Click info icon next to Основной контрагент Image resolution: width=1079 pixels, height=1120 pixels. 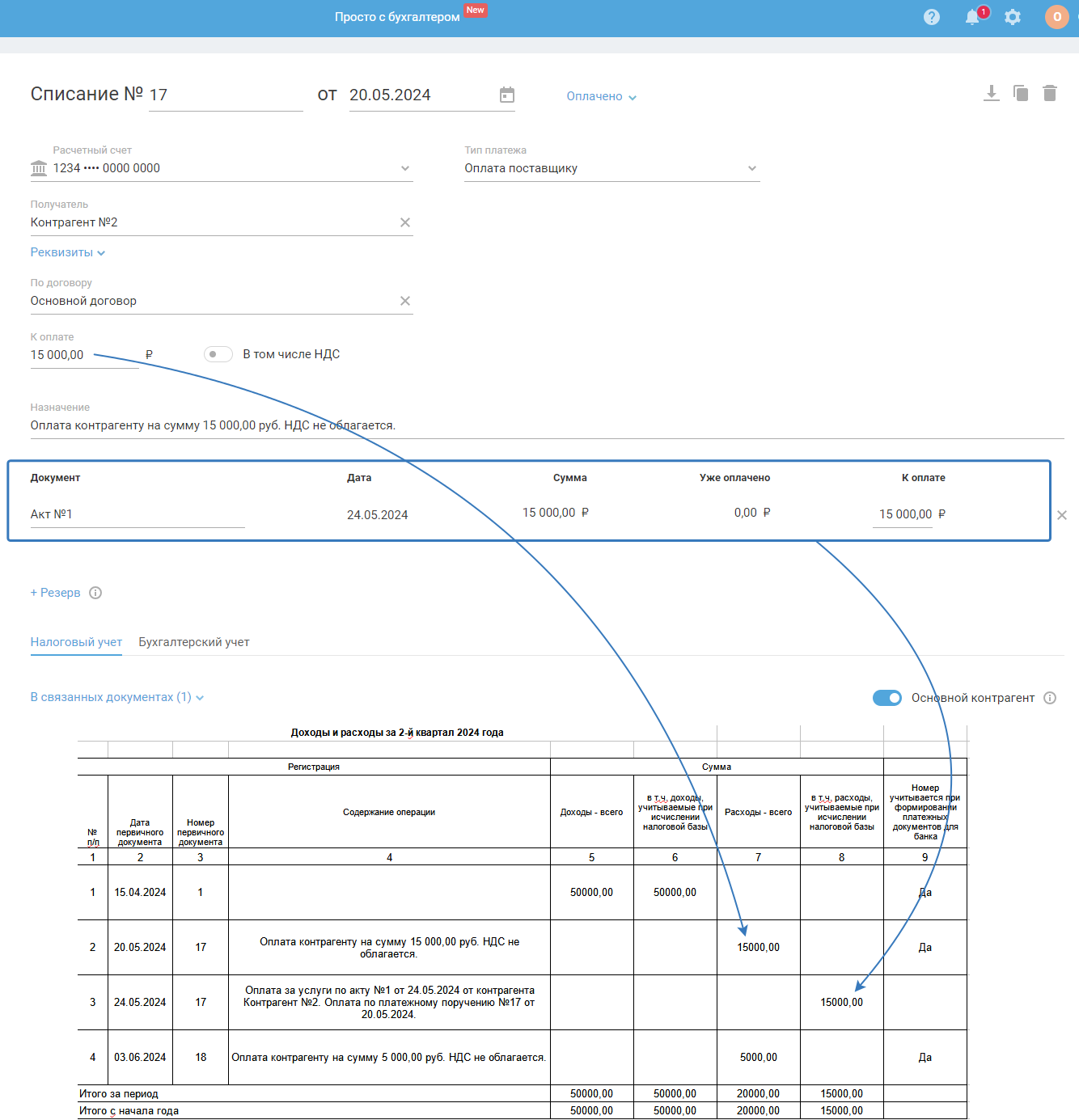click(x=1050, y=698)
